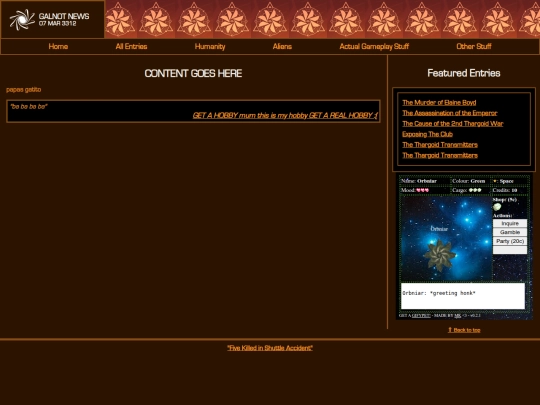The width and height of the screenshot is (540, 405).
Task: Click the Shop label in pet widget
Action: click(x=505, y=199)
